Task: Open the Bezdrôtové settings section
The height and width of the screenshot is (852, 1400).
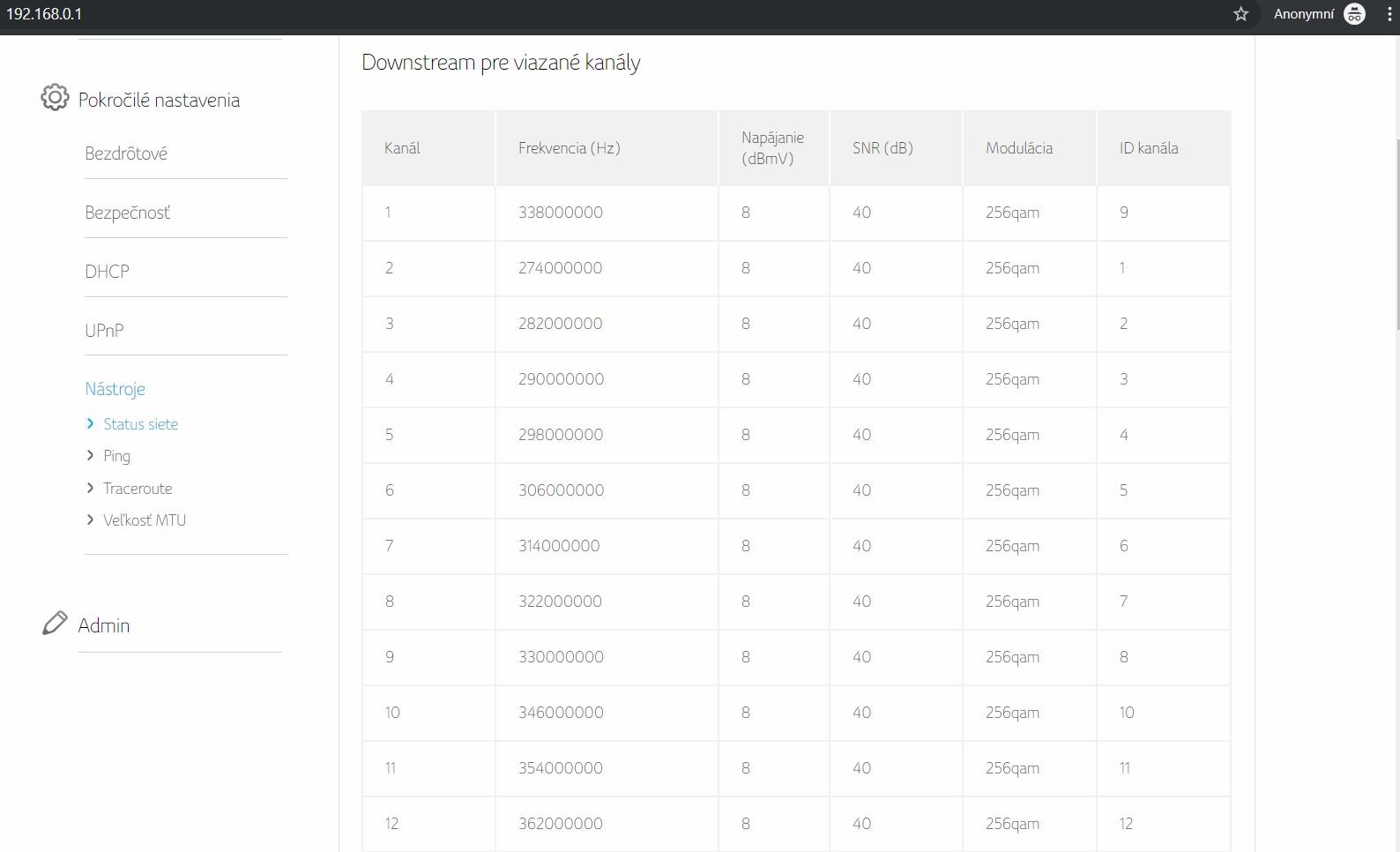Action: coord(126,153)
